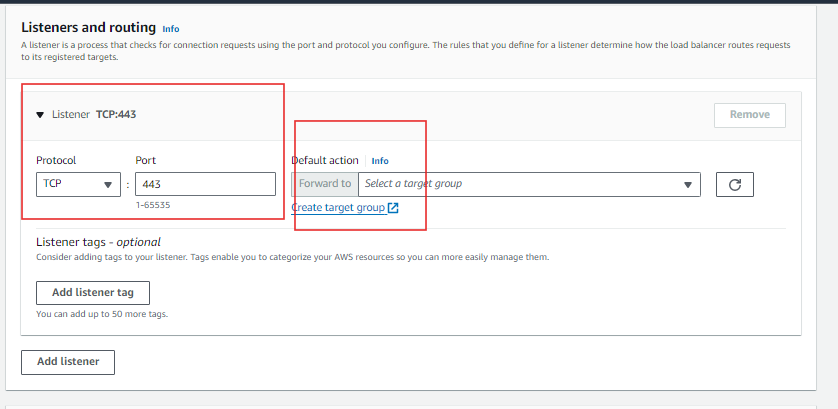Click the Add listener button
This screenshot has height=409, width=838.
pos(68,361)
